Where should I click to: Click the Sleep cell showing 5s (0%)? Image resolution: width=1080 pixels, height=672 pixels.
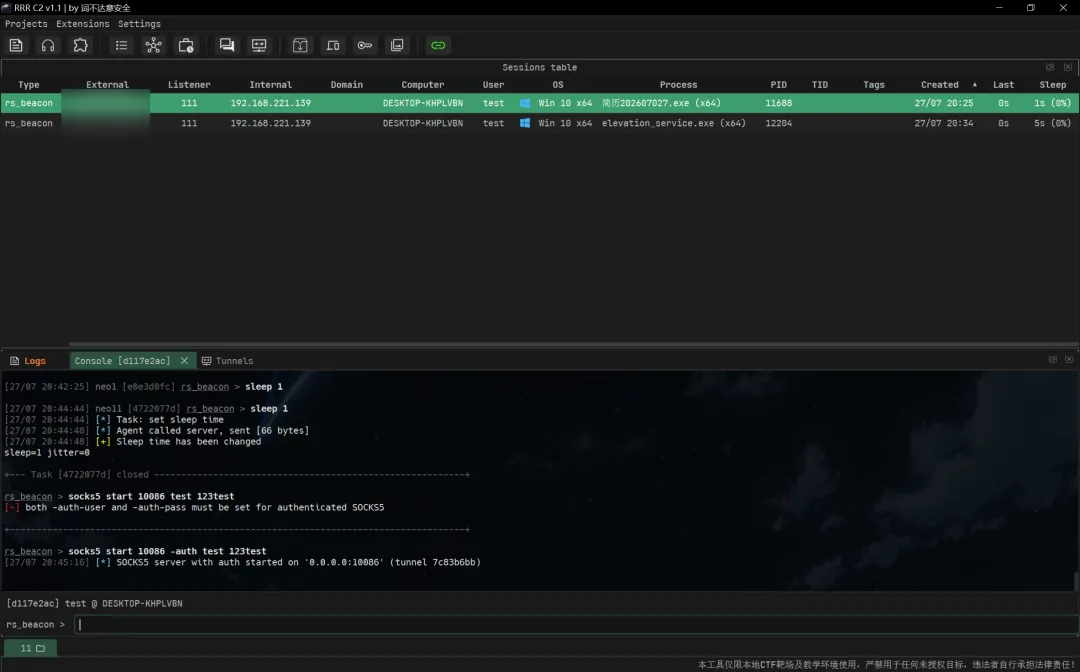coord(1052,123)
